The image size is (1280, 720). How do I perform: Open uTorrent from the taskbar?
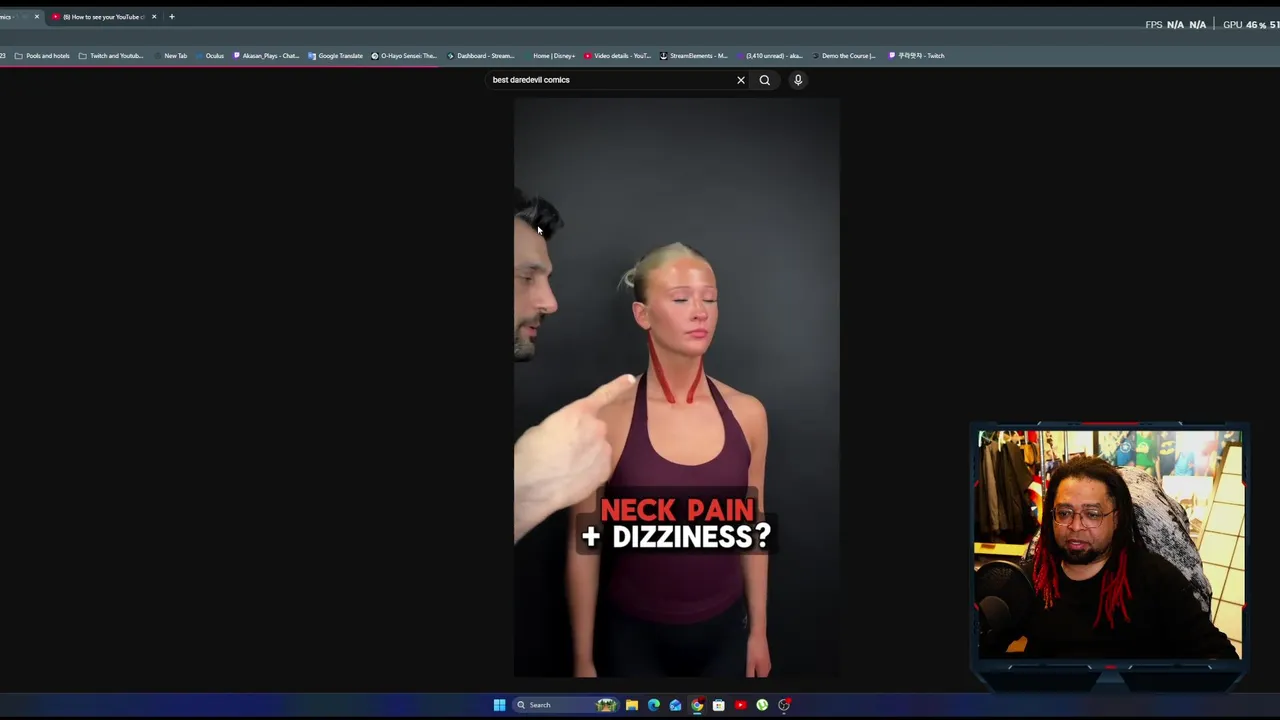pos(762,705)
